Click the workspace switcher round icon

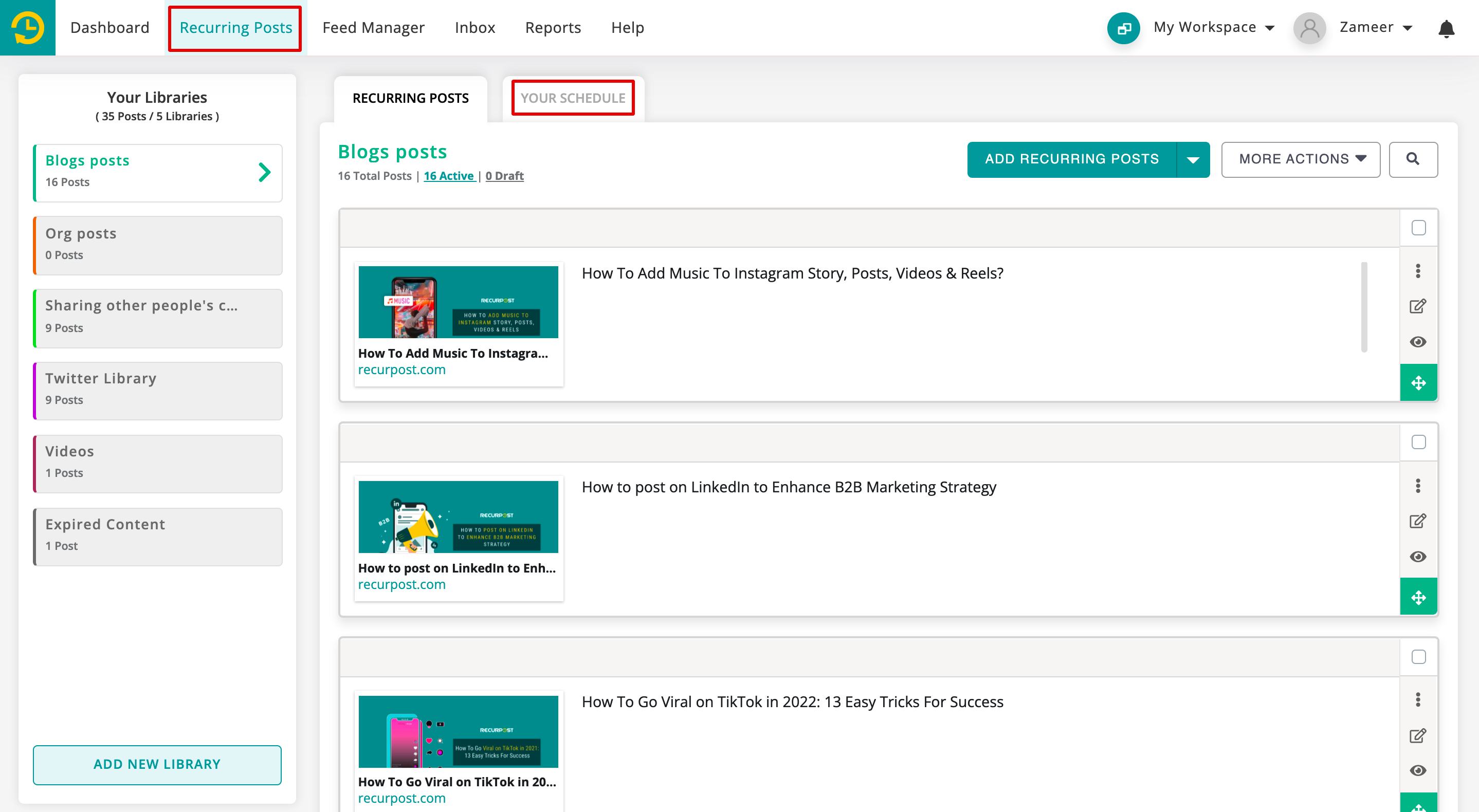coord(1123,28)
